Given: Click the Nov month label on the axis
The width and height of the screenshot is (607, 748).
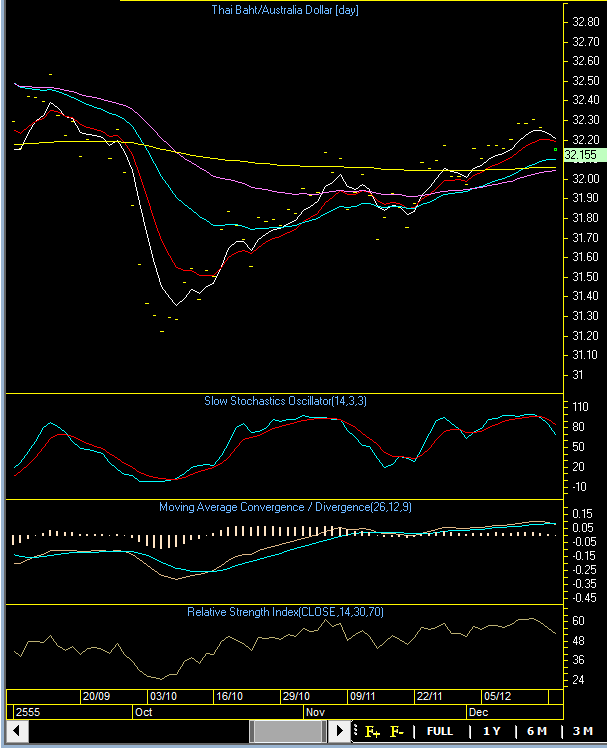Looking at the screenshot, I should (x=316, y=712).
